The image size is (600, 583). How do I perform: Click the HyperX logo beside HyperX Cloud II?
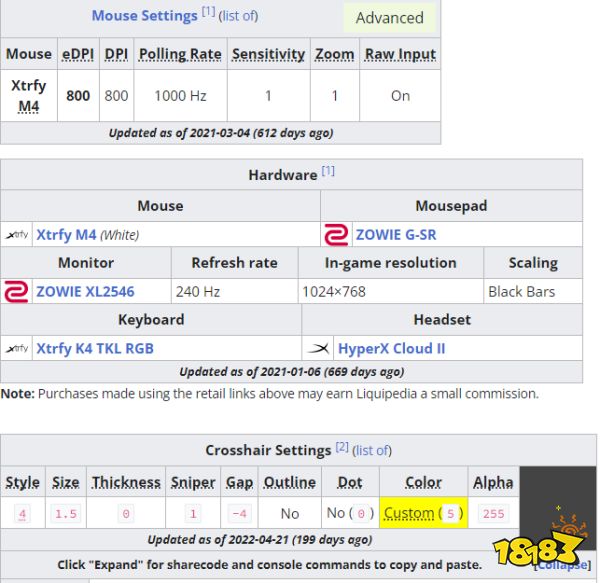click(318, 348)
